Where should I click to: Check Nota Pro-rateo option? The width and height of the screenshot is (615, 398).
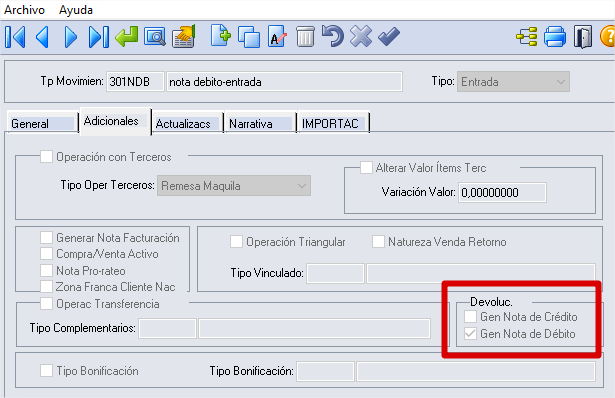click(46, 271)
